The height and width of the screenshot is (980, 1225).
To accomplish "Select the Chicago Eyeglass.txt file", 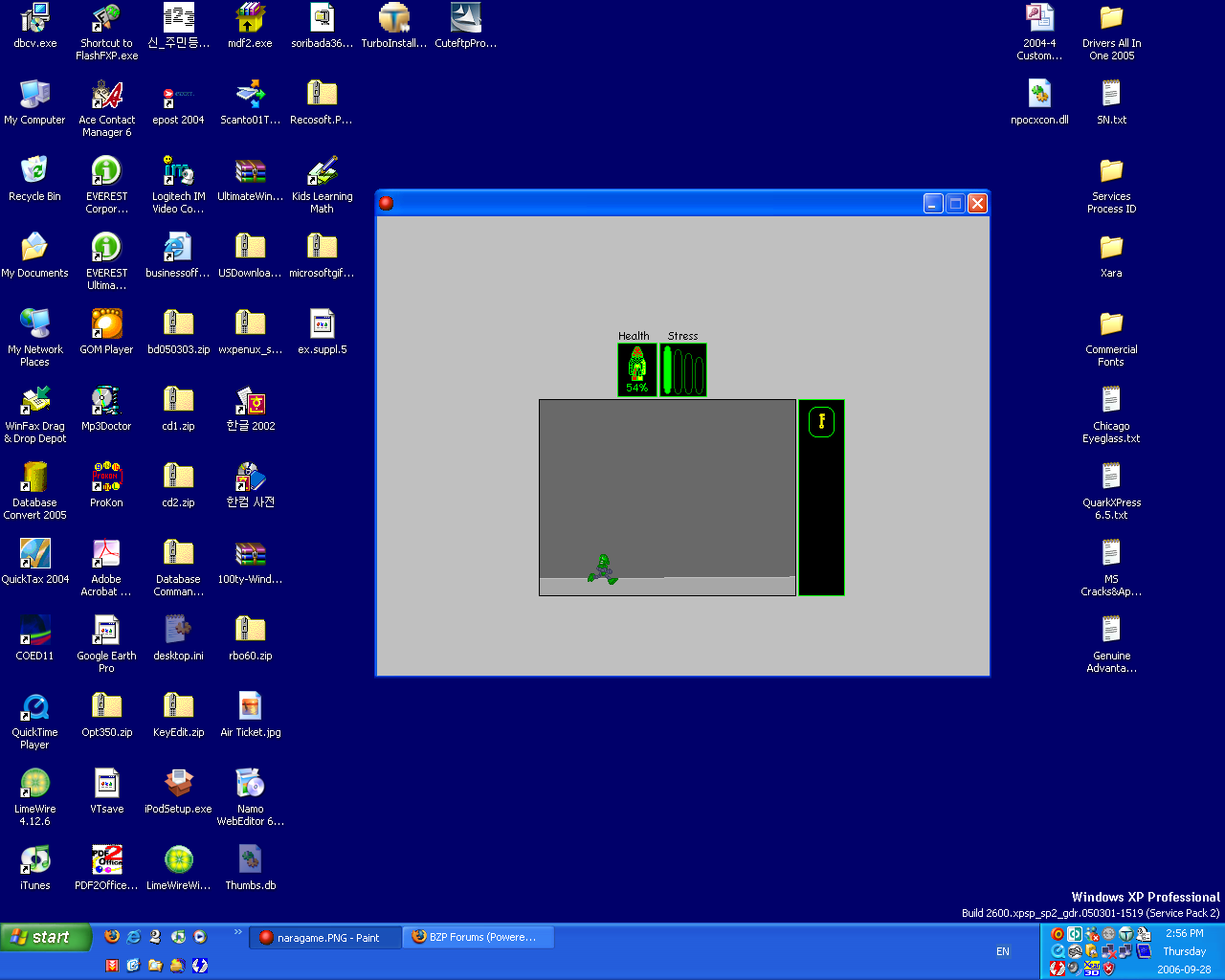I will [1111, 414].
